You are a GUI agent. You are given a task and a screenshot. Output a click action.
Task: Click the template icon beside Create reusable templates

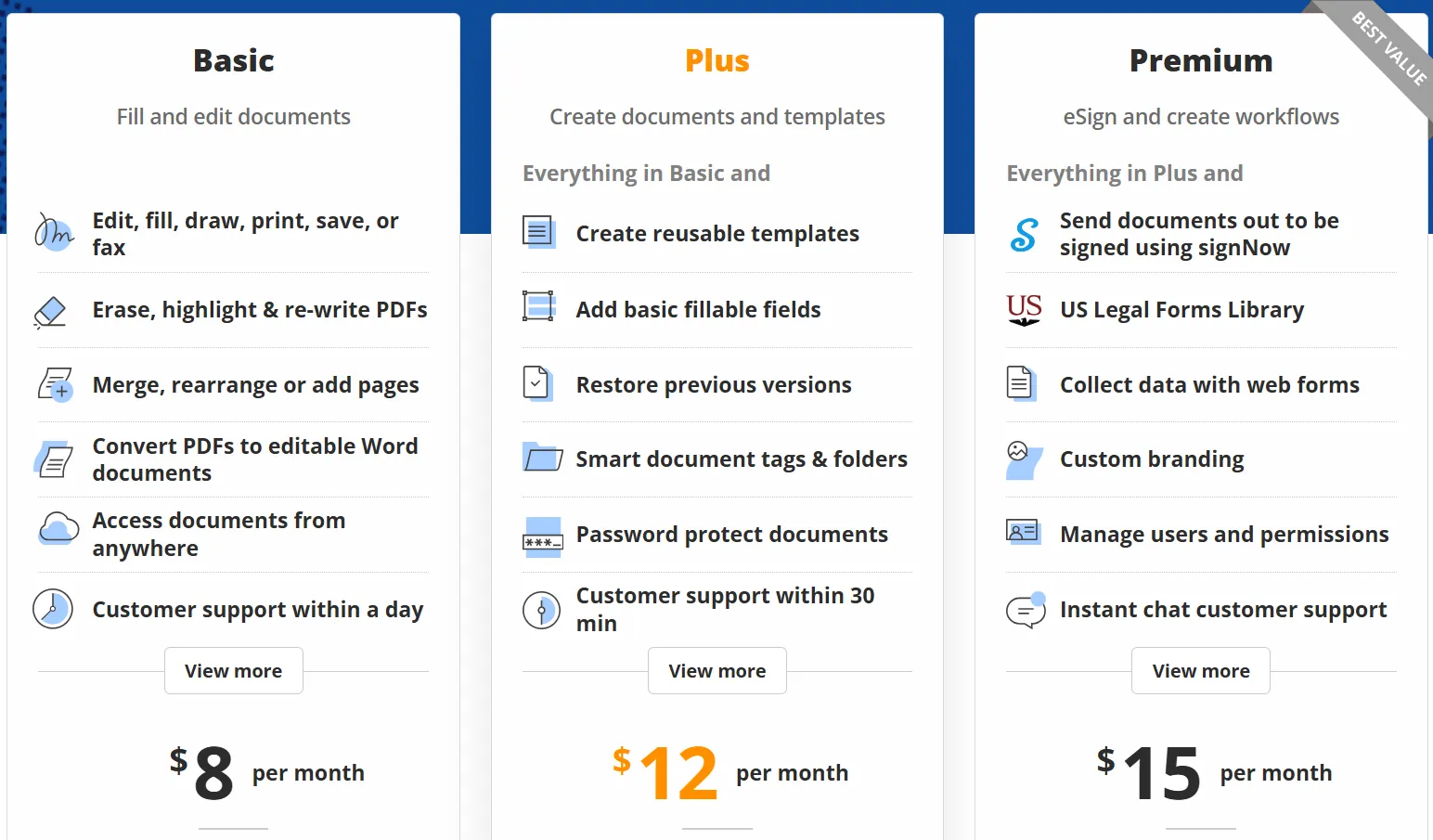coord(539,232)
